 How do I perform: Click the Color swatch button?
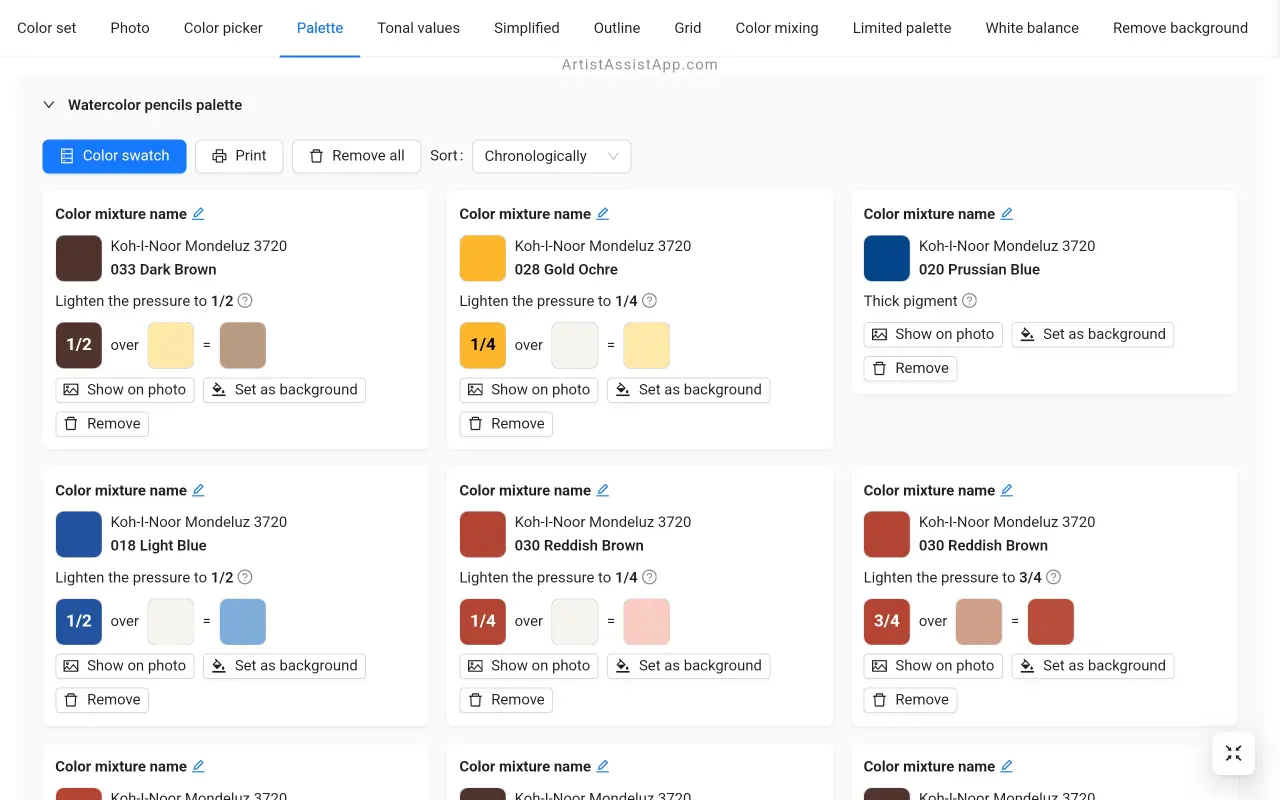pyautogui.click(x=114, y=156)
